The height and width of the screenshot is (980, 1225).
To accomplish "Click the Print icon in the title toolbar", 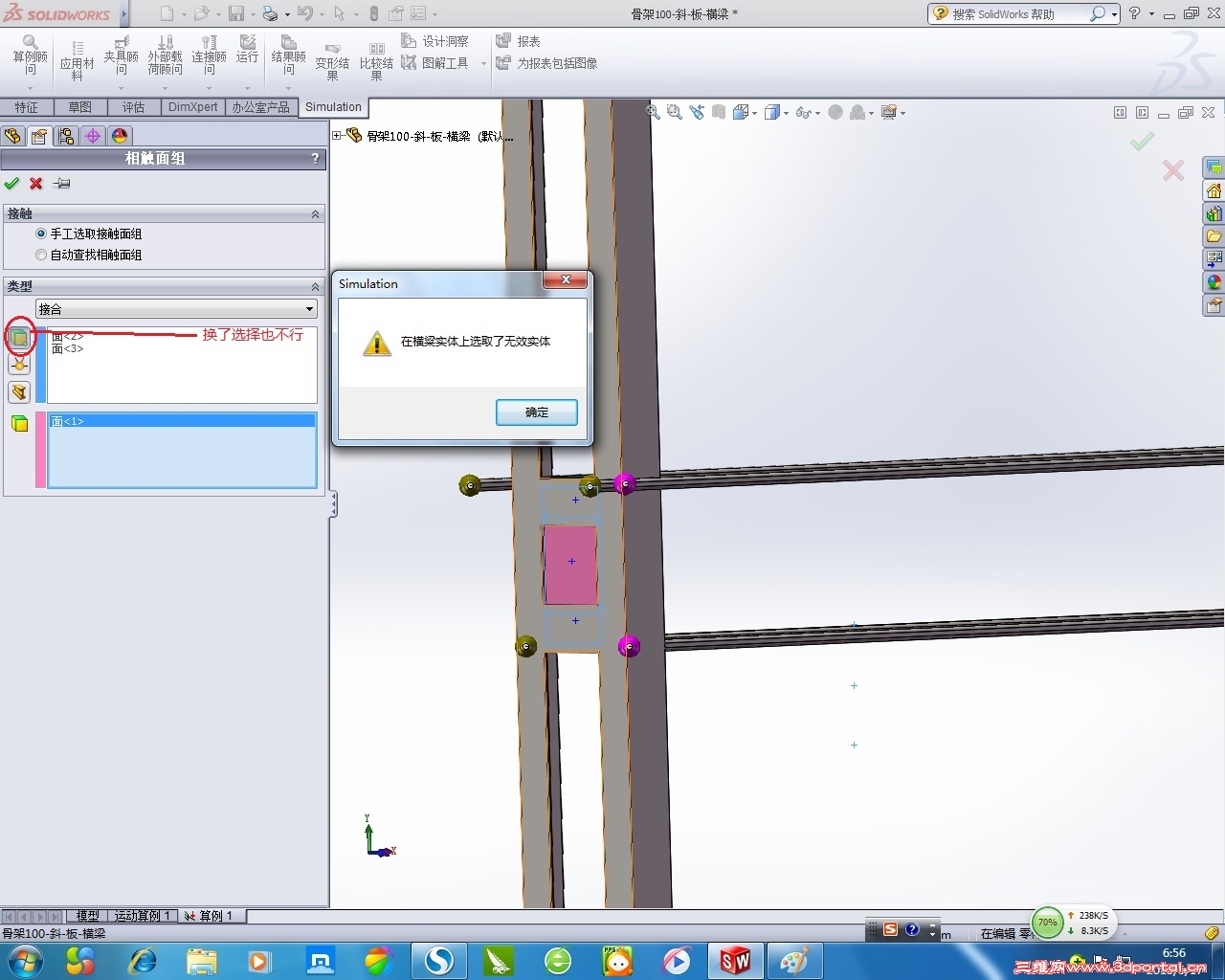I will click(x=270, y=13).
